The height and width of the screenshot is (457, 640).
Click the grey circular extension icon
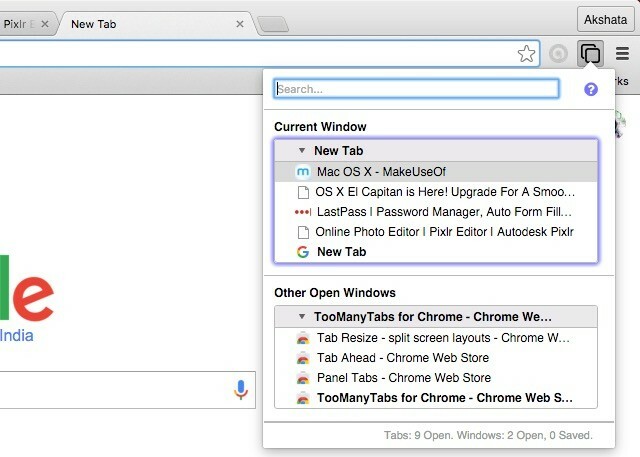point(558,53)
